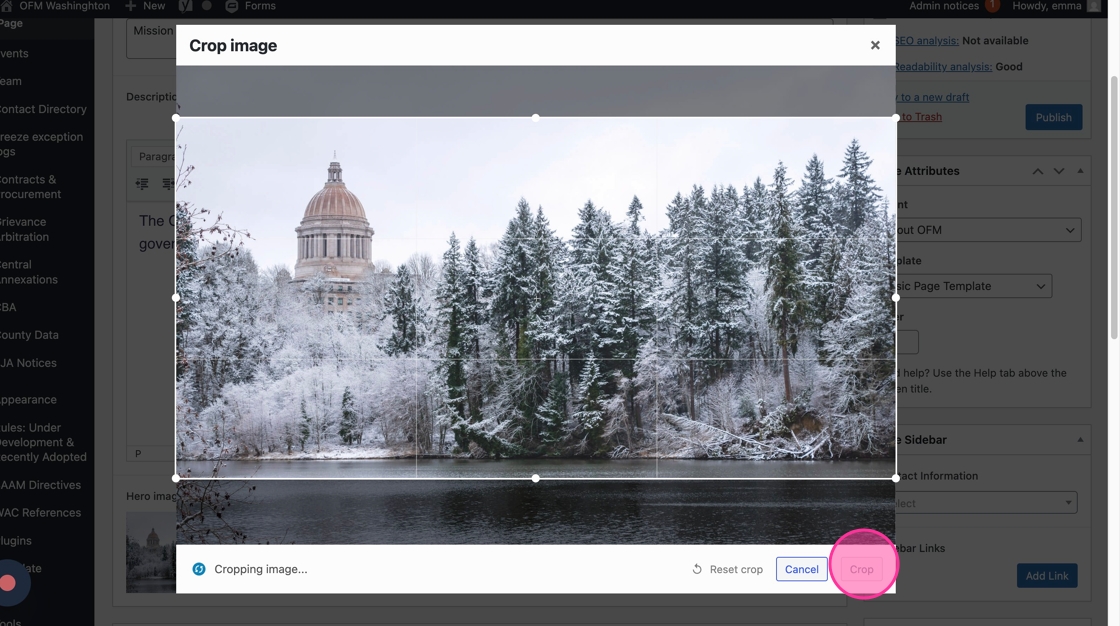
Task: Click the bottom-center crop edge handle
Action: [x=536, y=478]
